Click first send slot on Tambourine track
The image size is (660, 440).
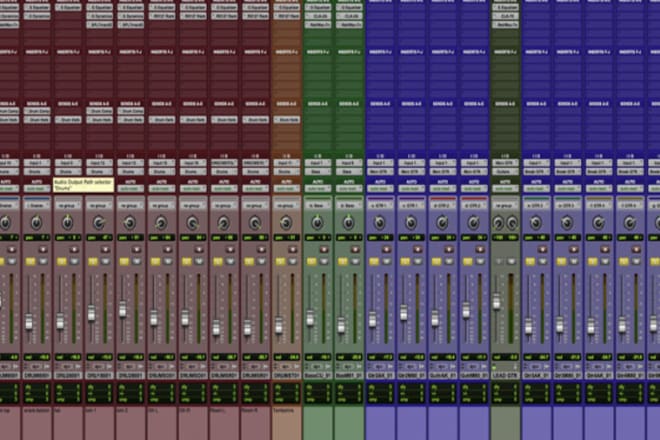[286, 111]
